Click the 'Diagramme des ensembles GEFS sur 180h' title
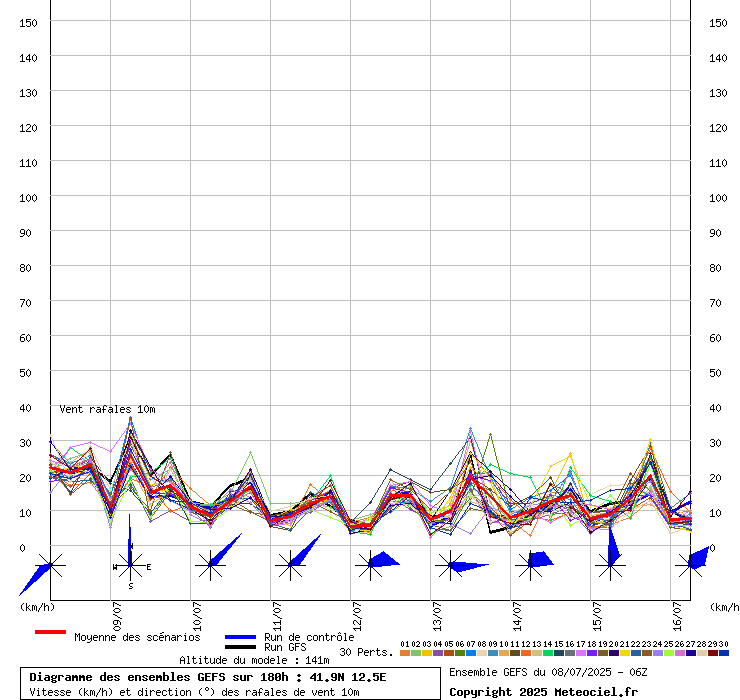740x700 pixels. point(159,677)
